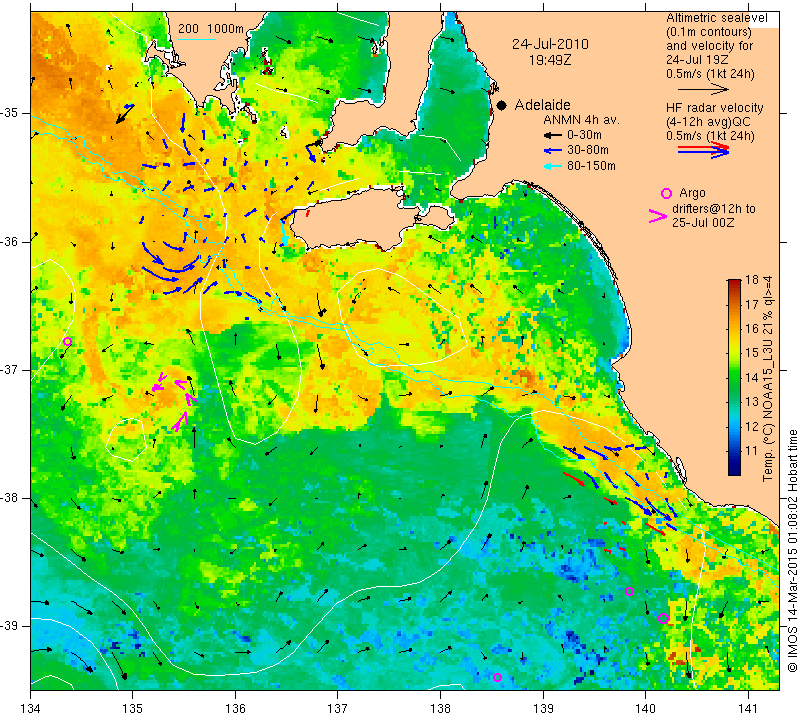Screen dimensions: 800x720
Task: Click the green 14 degree colorbar section
Action: [734, 378]
